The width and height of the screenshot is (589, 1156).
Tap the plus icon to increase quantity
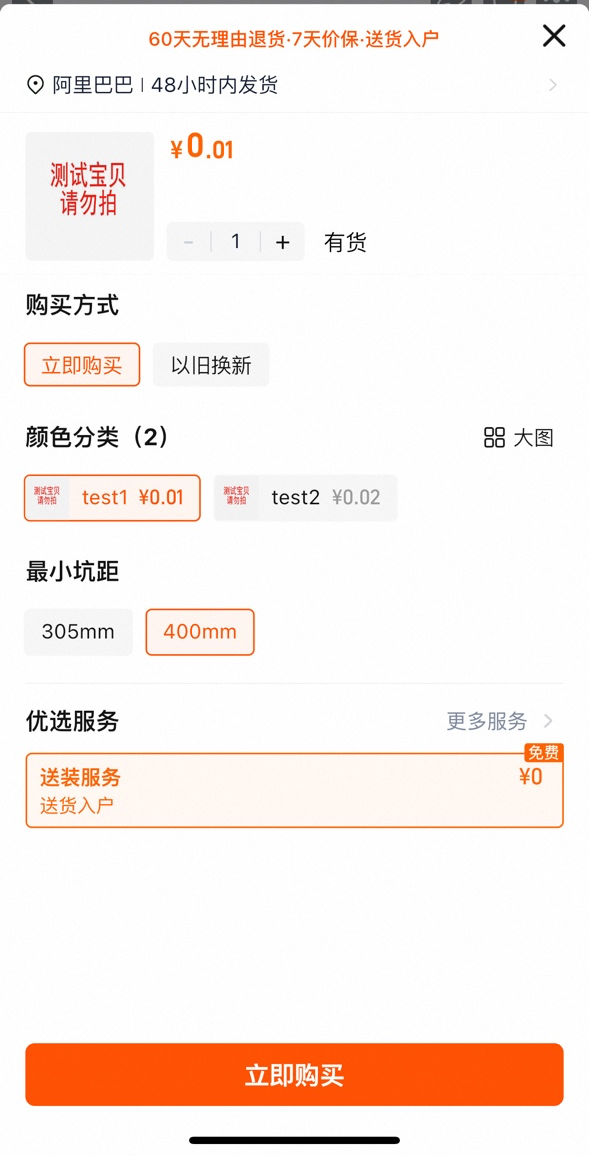(282, 241)
